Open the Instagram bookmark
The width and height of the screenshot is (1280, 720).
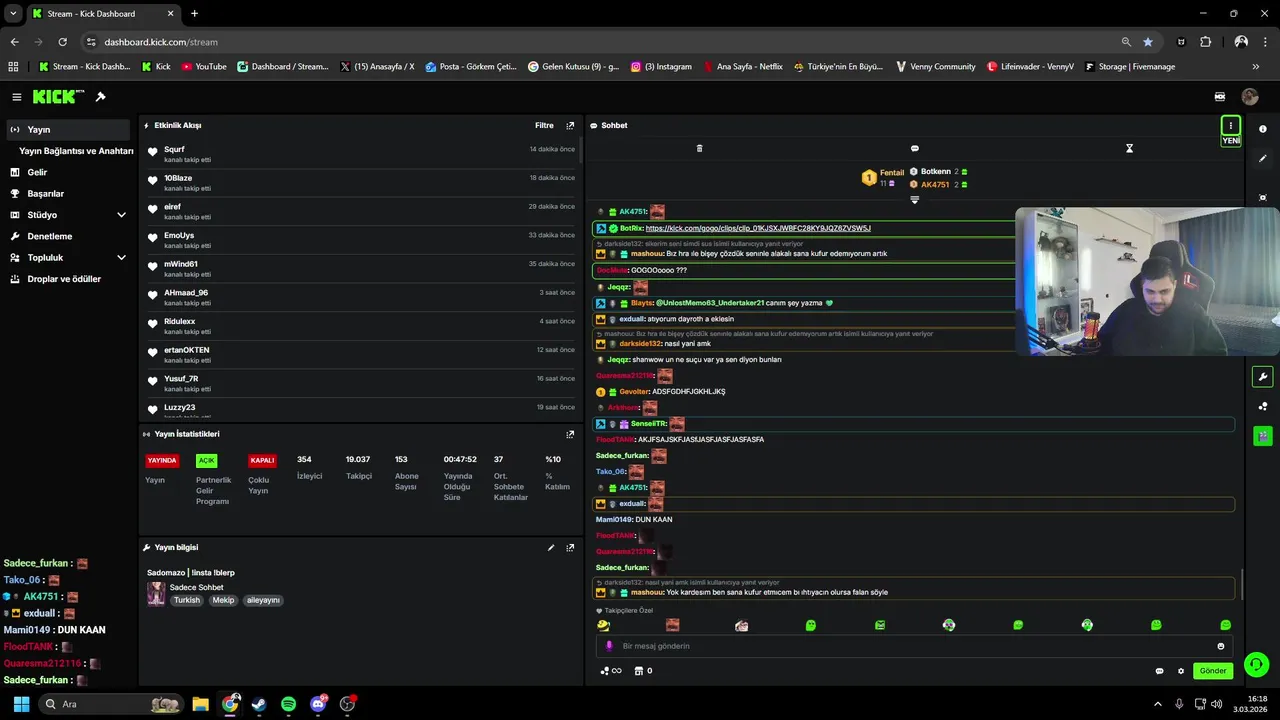[661, 67]
